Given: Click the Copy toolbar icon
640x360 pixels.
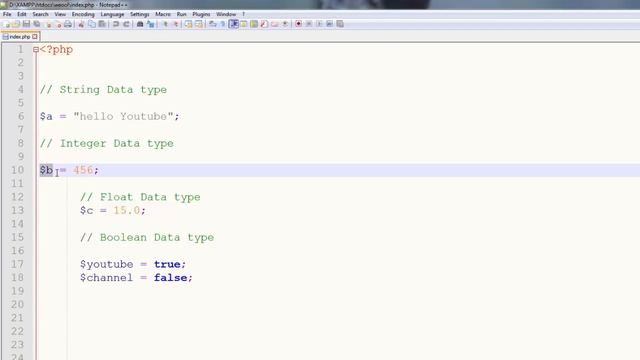Looking at the screenshot, I should click(92, 24).
